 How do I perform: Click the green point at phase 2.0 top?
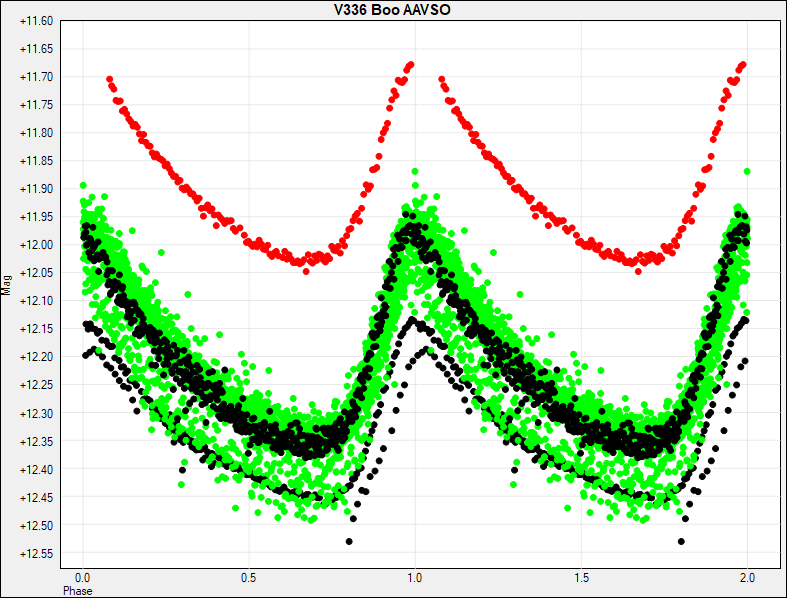747,172
